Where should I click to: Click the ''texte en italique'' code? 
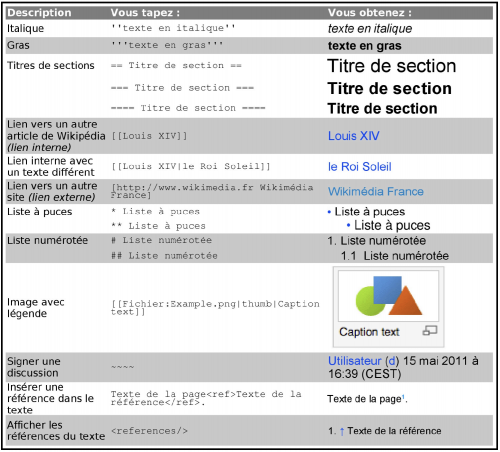[x=173, y=28]
